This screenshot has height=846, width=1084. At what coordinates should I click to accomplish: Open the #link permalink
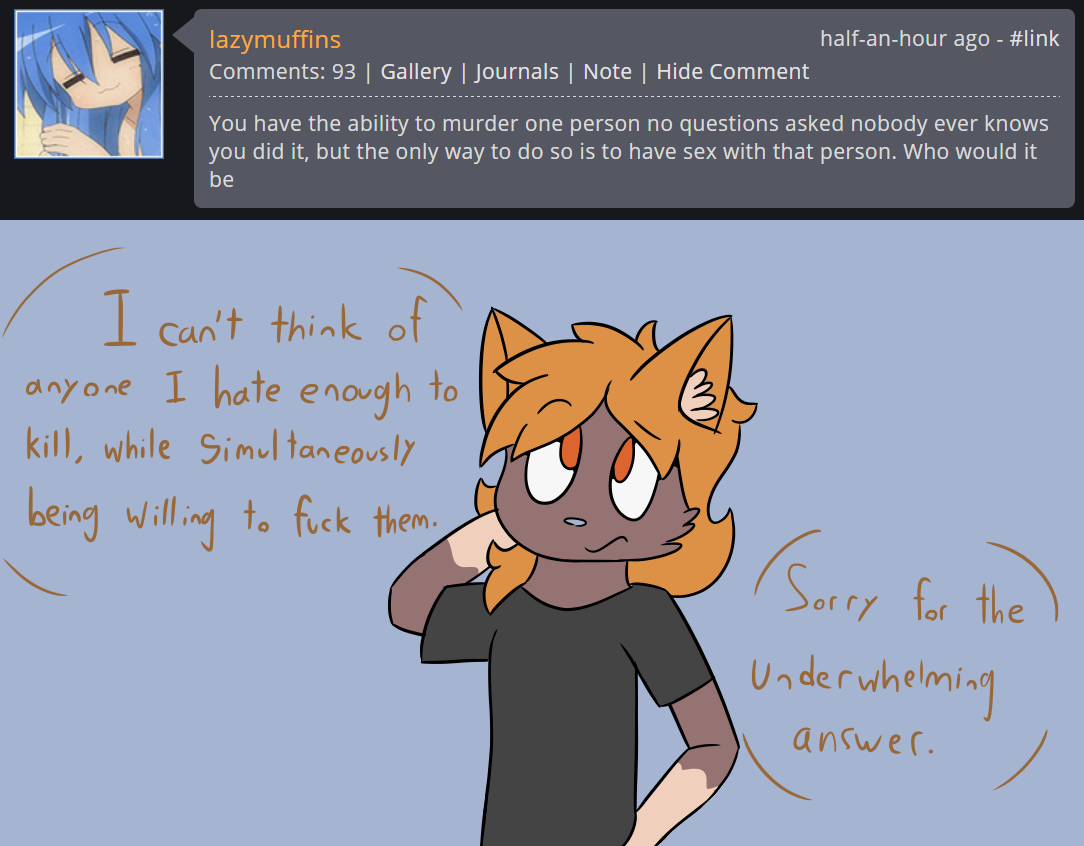(x=1034, y=39)
